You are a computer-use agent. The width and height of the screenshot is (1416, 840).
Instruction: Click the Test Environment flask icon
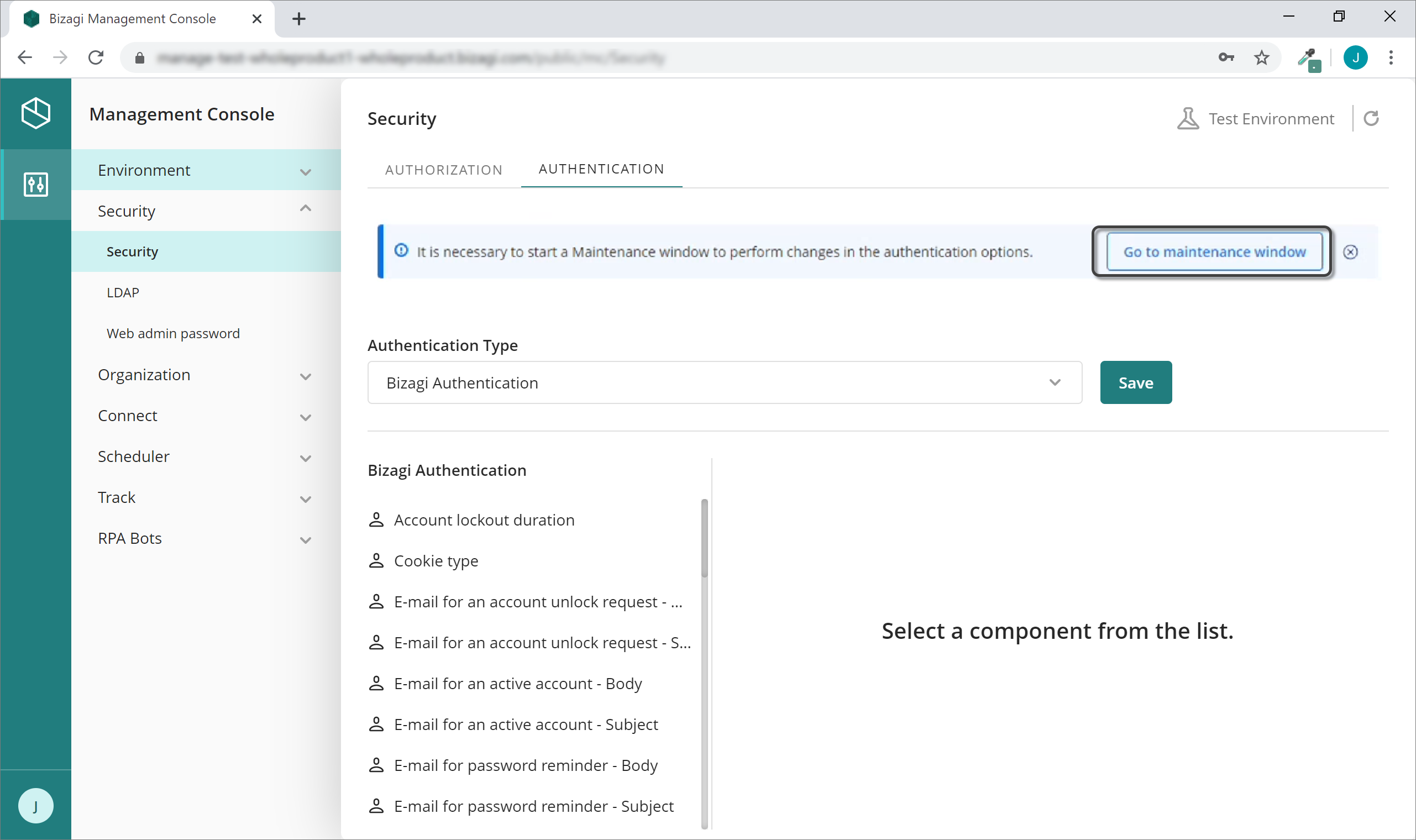(1188, 118)
